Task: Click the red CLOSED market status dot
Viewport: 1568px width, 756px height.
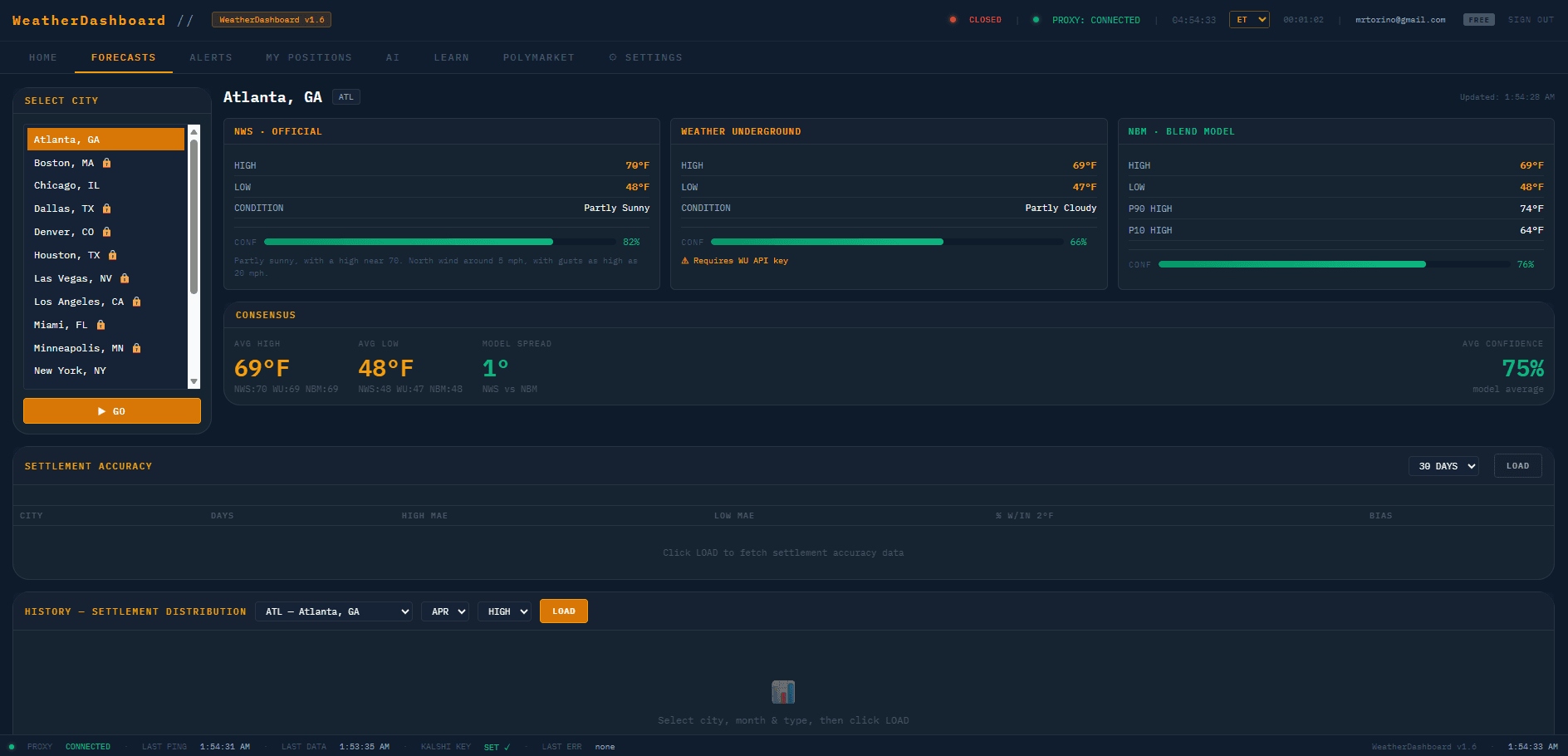Action: click(x=953, y=18)
